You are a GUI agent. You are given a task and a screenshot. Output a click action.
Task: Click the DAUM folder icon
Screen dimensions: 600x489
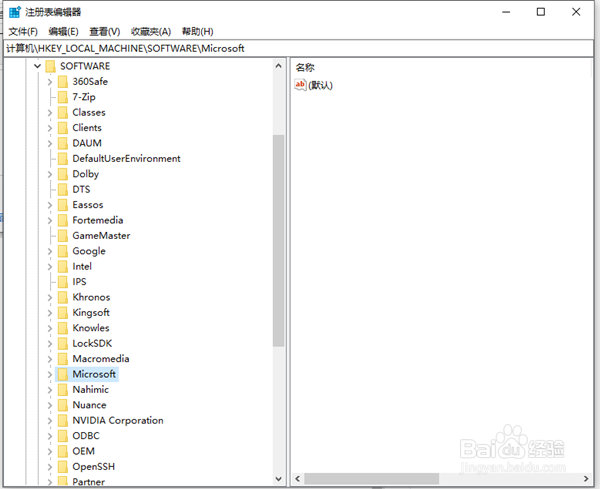point(63,143)
